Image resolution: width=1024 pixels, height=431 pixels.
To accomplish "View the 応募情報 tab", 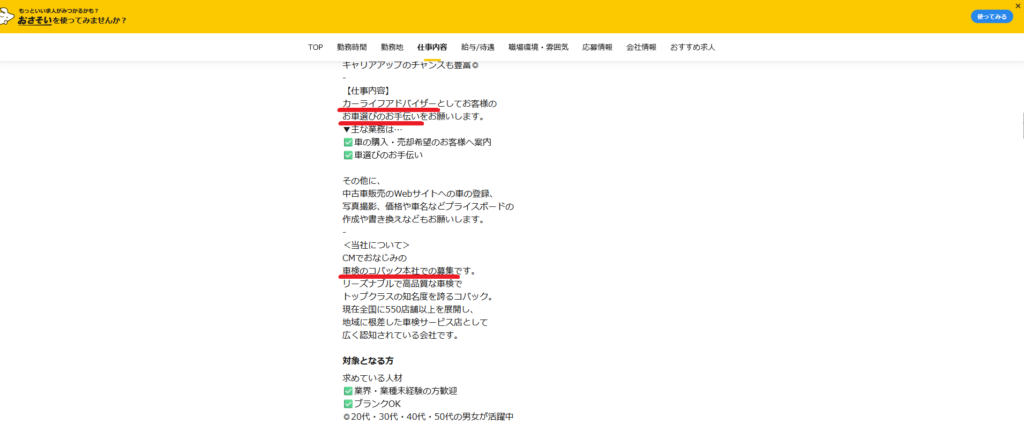I will [x=597, y=47].
